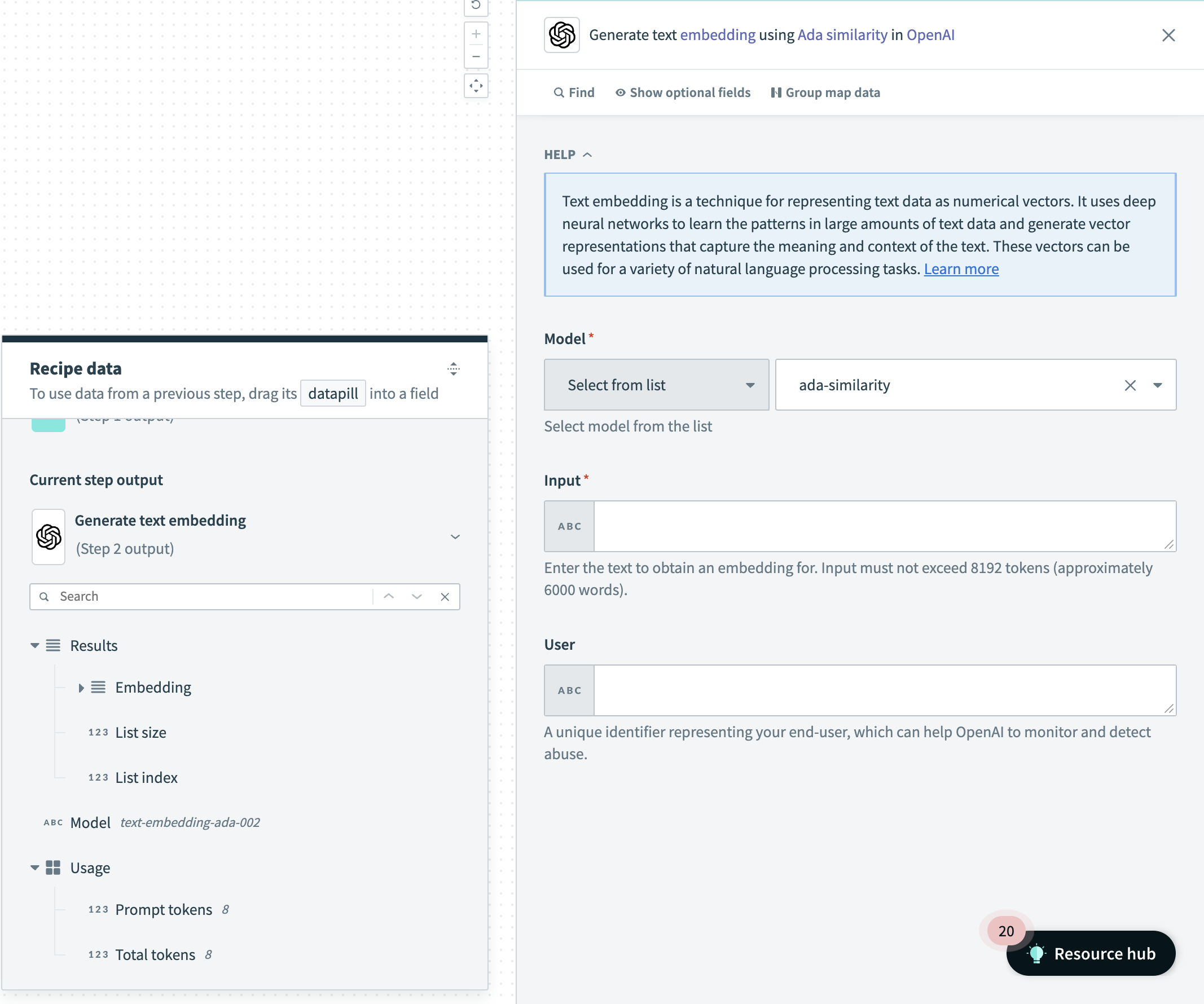Zoom into the recipe canvas
The height and width of the screenshot is (1004, 1204).
tap(475, 33)
